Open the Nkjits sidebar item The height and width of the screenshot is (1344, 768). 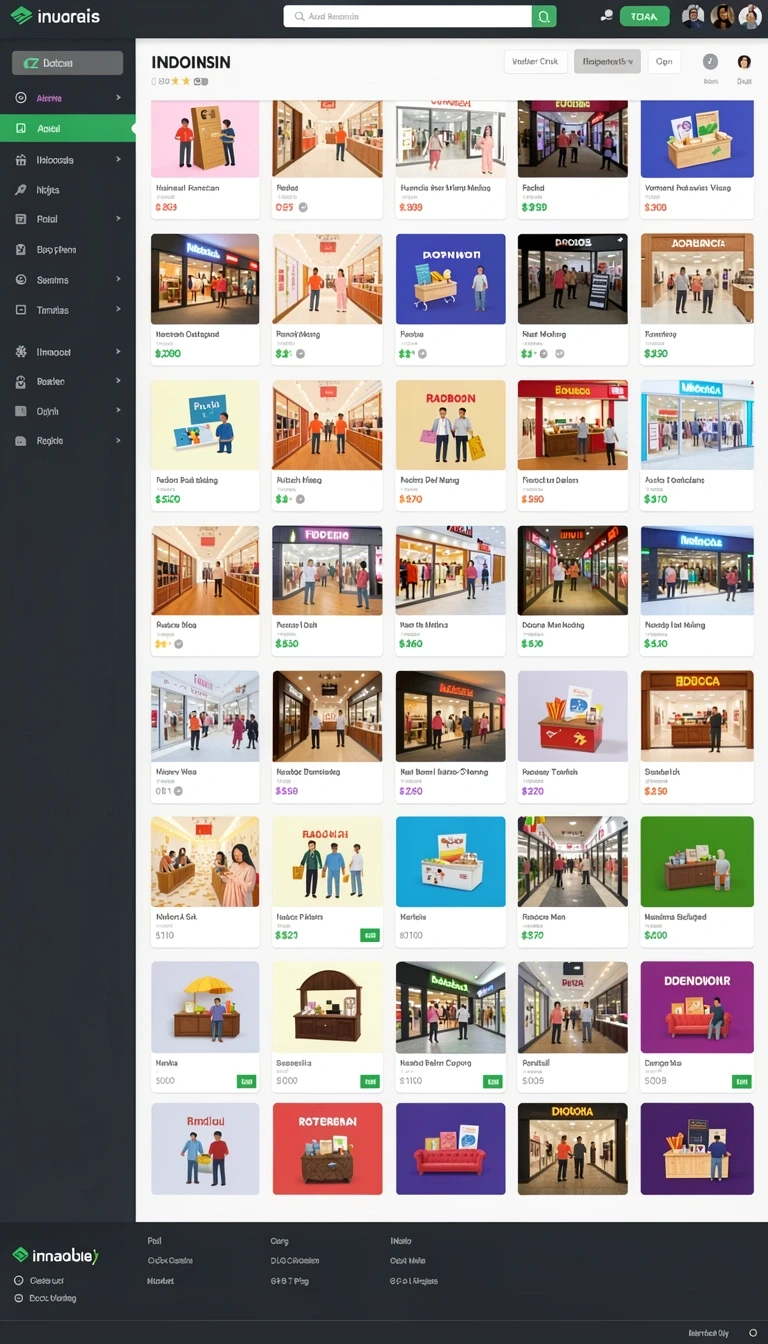click(67, 190)
